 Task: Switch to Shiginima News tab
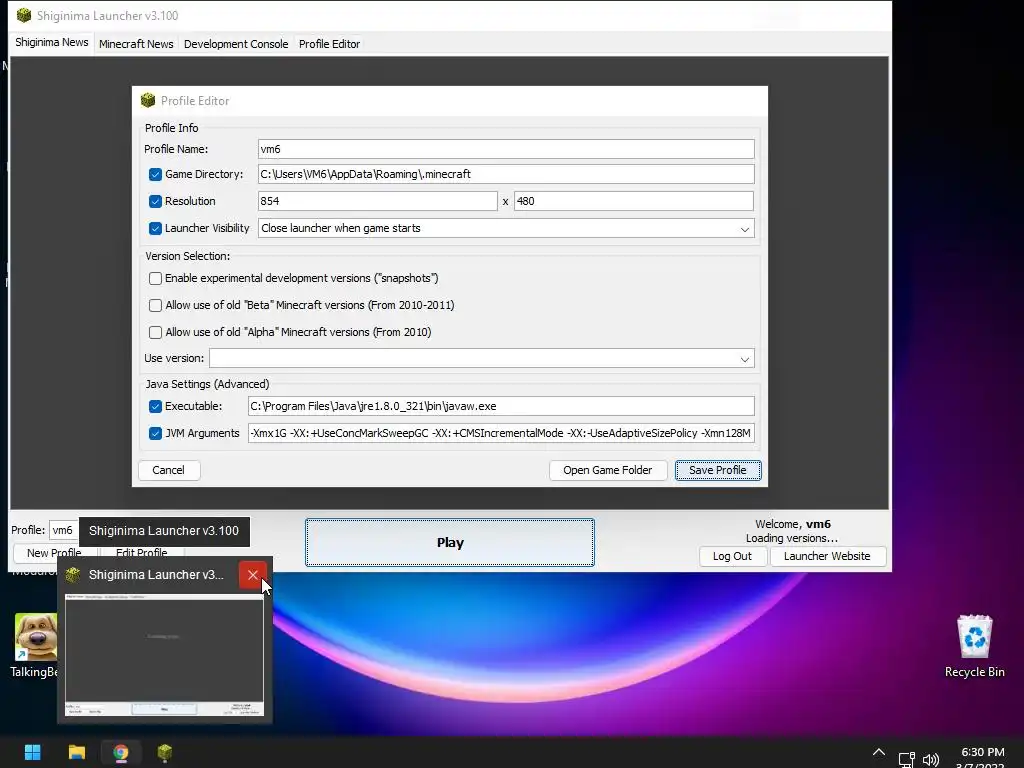tap(52, 42)
